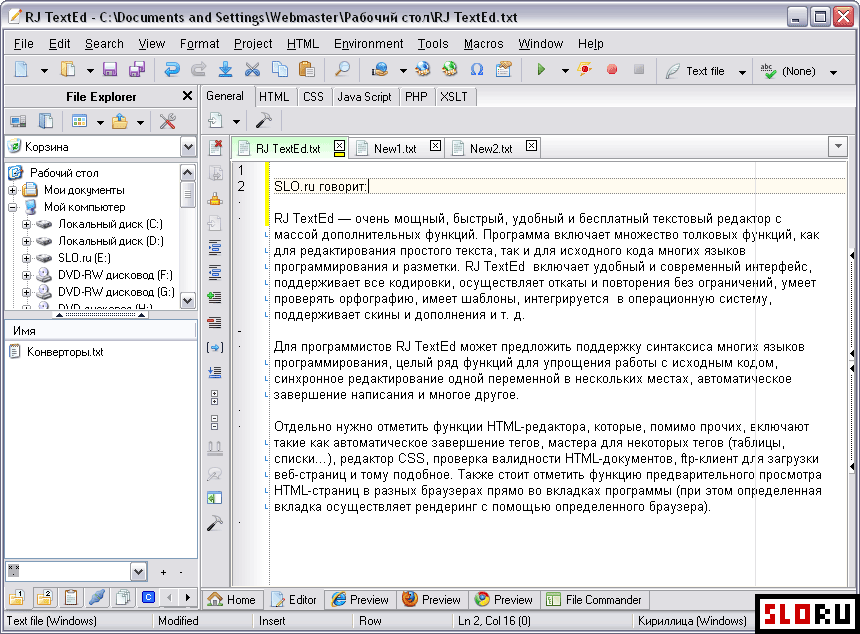Close the File Explorer panel

pos(187,96)
